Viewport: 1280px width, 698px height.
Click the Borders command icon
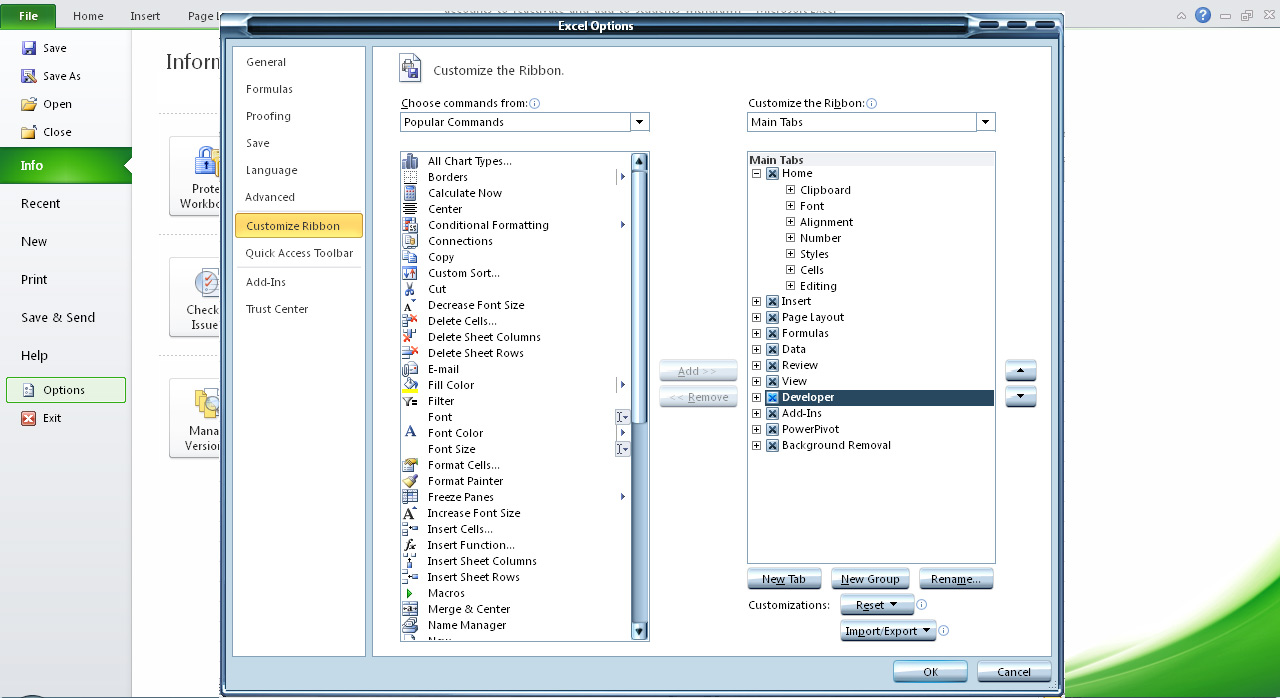[x=410, y=177]
